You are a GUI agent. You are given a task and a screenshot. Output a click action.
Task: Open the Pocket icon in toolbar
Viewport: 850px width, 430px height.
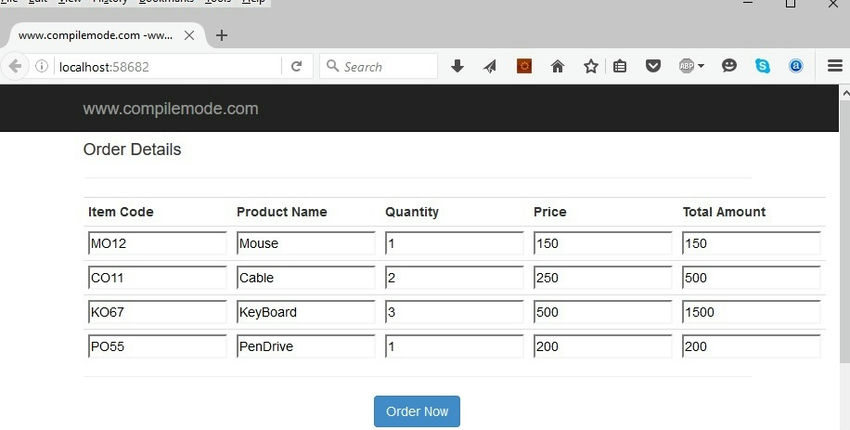point(653,66)
